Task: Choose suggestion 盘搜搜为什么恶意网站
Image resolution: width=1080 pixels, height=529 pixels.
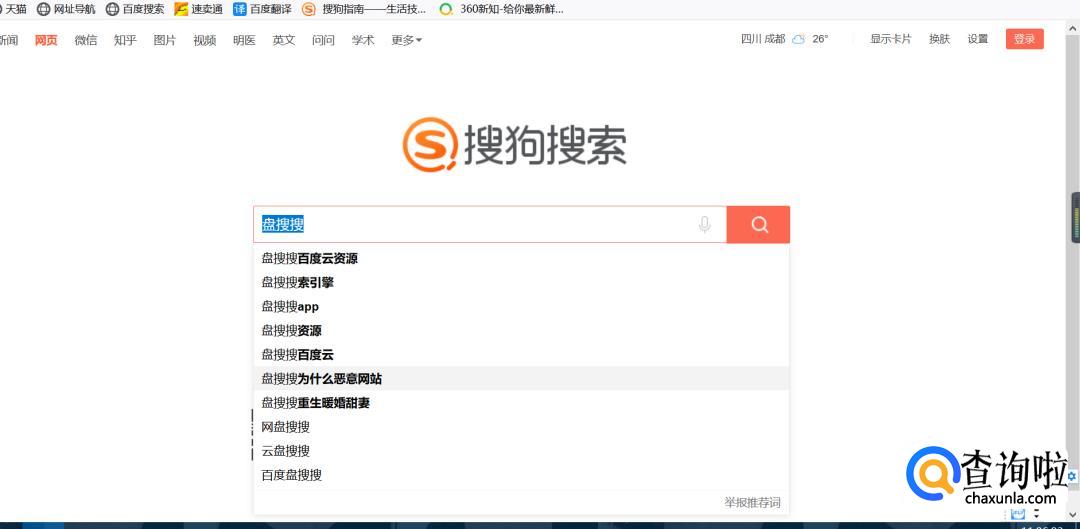Action: point(322,379)
